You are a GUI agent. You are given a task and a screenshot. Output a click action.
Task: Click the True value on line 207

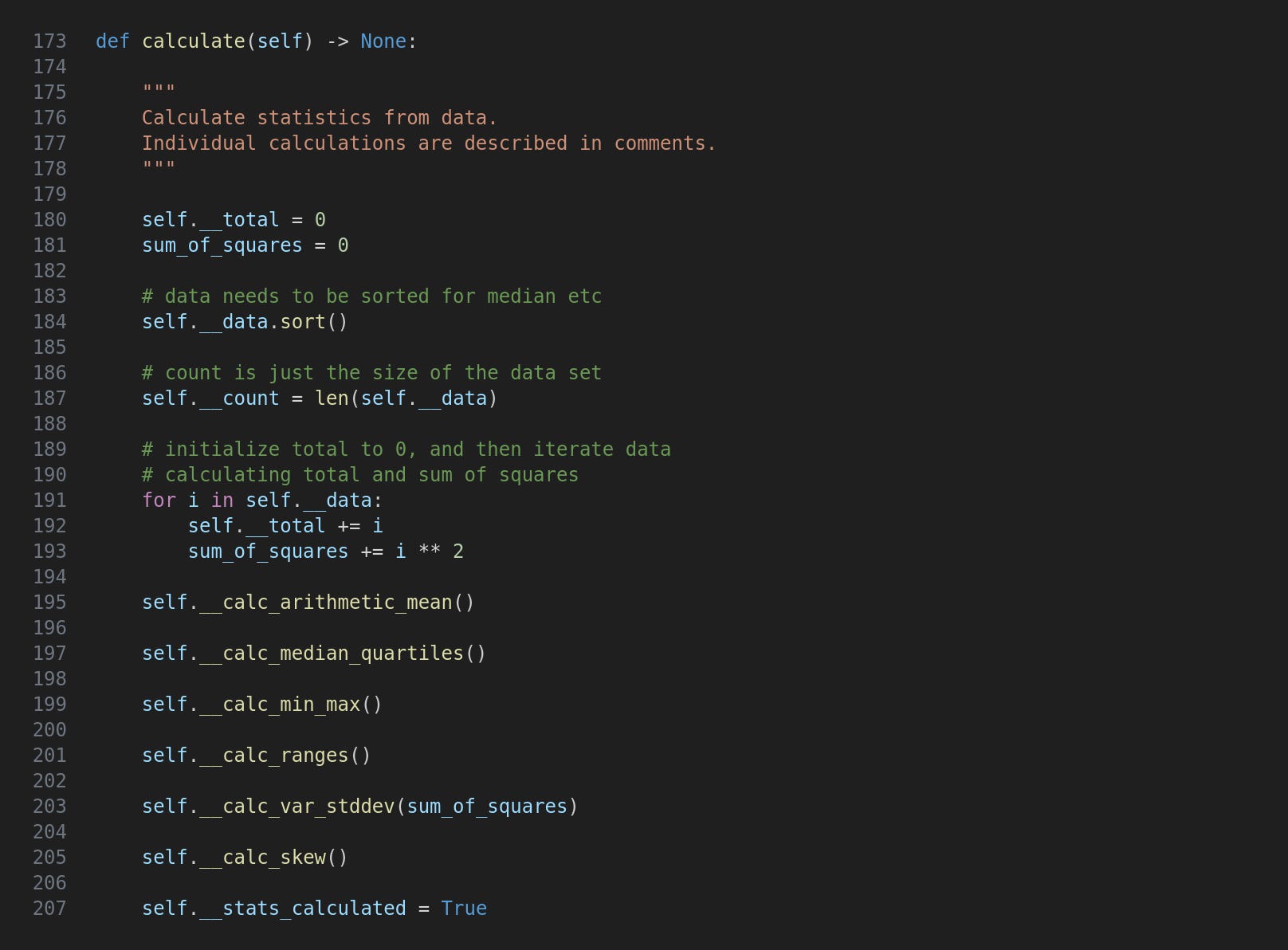(464, 909)
